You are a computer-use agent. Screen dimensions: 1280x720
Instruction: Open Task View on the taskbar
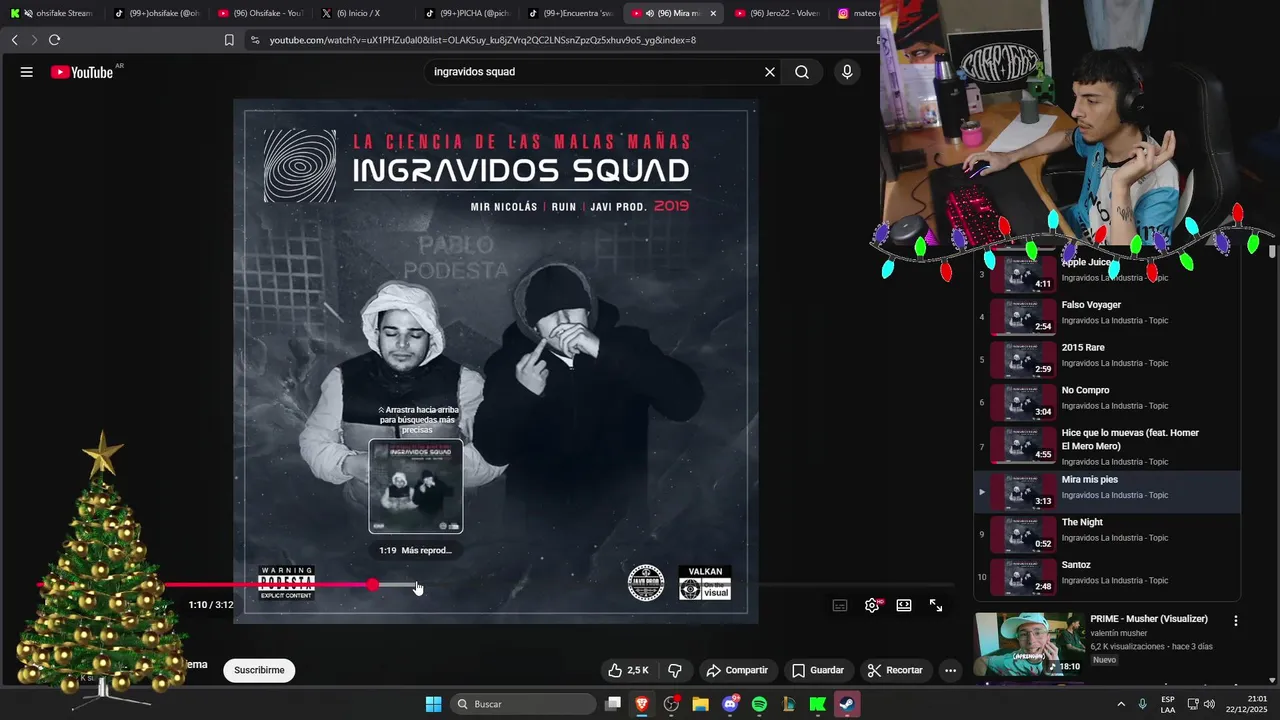click(613, 704)
